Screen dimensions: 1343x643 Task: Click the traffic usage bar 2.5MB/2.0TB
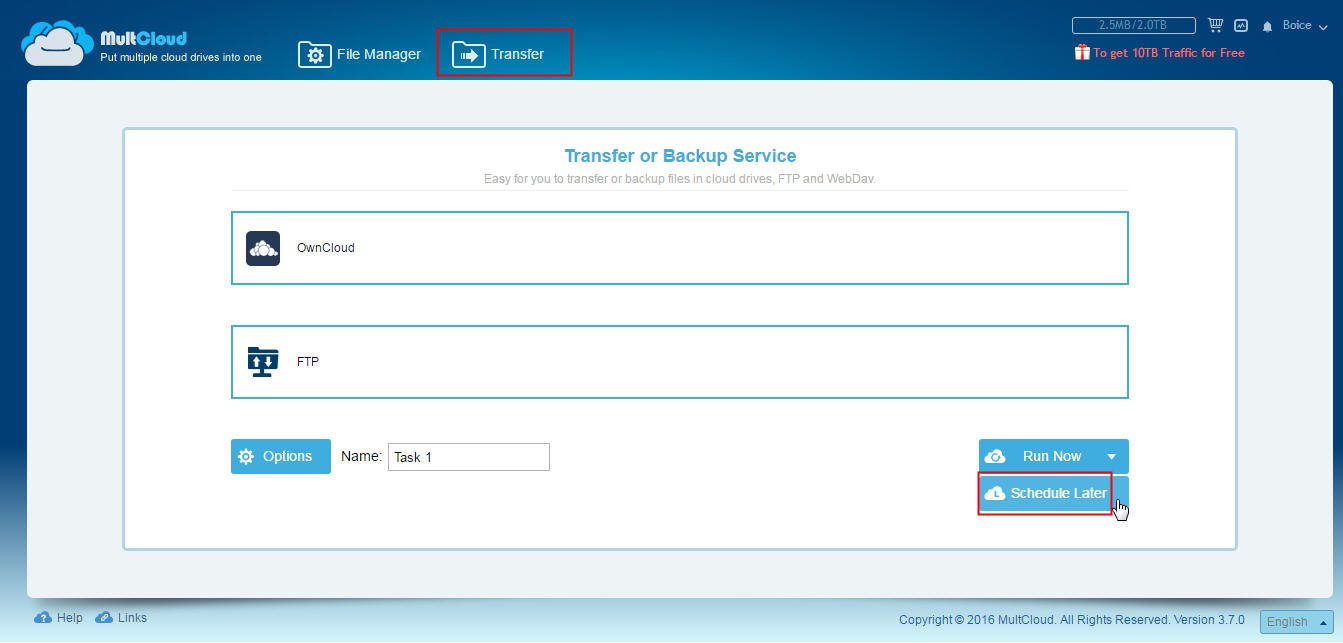click(x=1133, y=25)
